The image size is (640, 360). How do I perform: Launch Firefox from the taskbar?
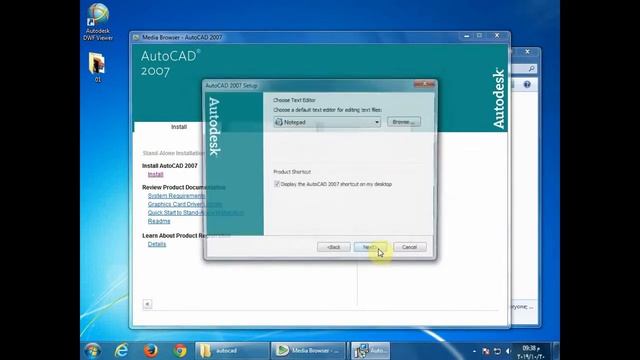[151, 351]
